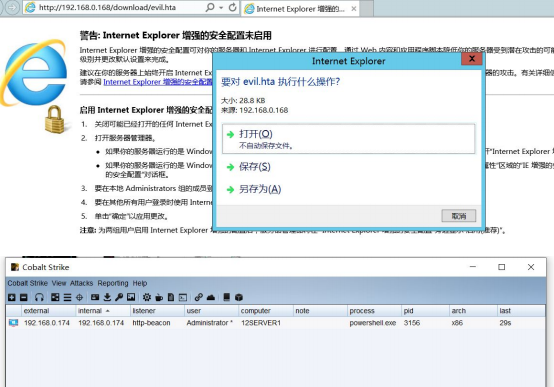Manage web server with the cloud icon

tap(211, 297)
